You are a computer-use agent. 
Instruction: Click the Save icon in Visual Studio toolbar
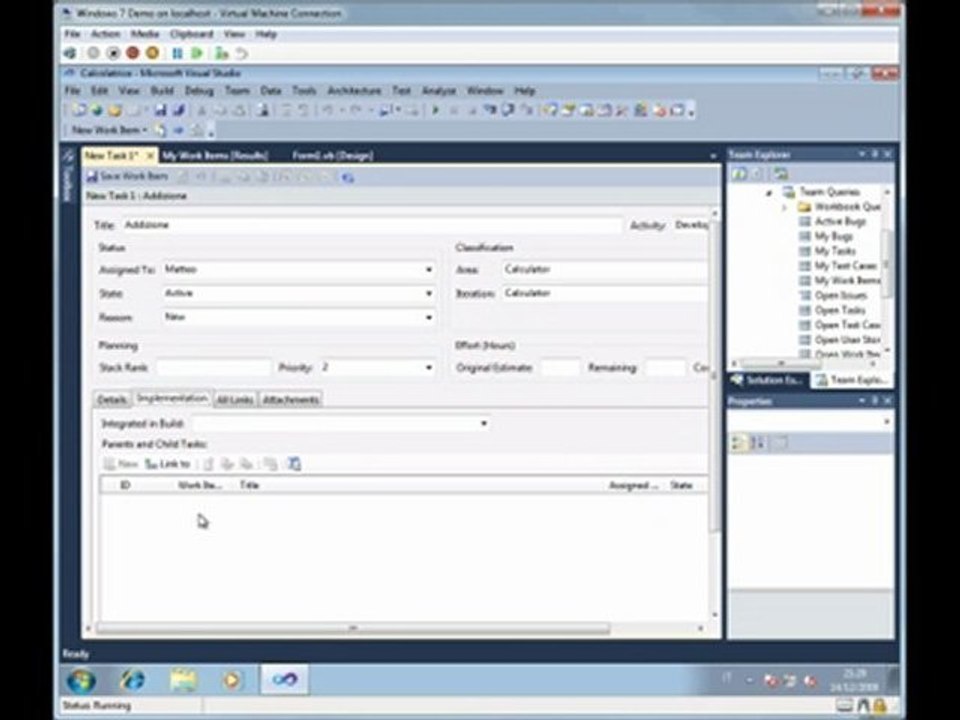click(160, 111)
